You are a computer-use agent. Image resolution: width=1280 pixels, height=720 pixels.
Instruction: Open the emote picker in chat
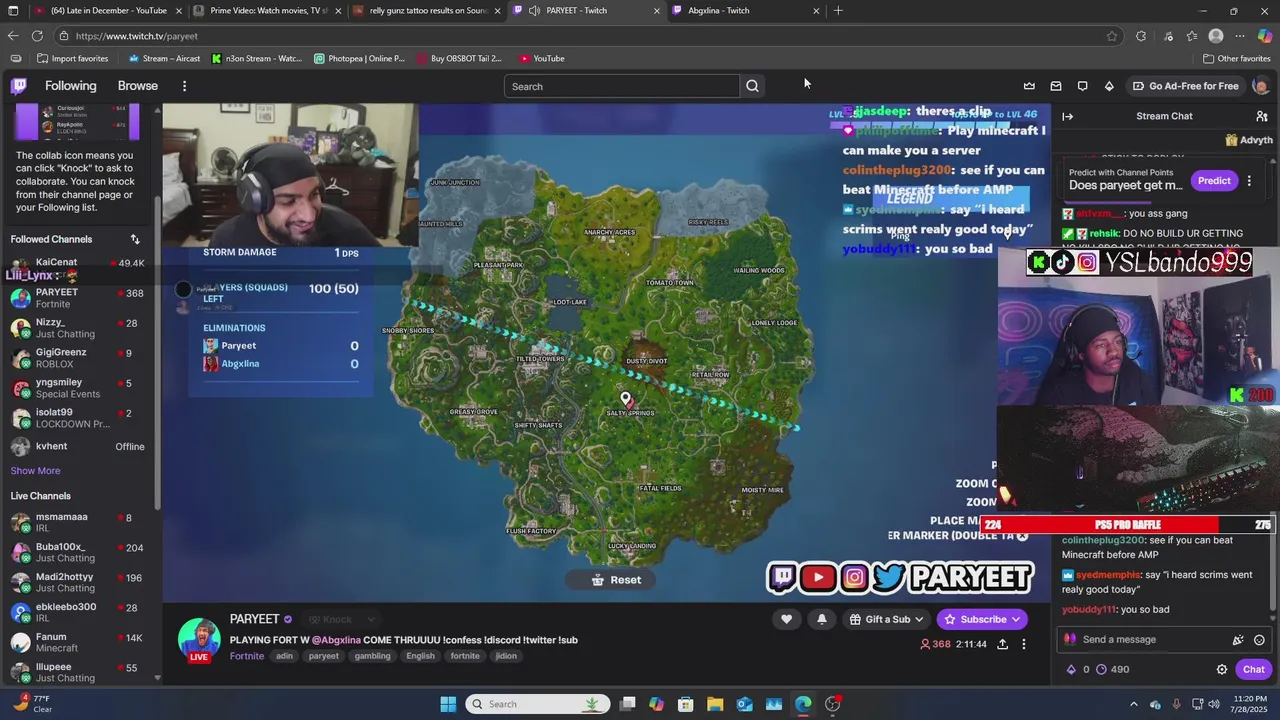1259,640
